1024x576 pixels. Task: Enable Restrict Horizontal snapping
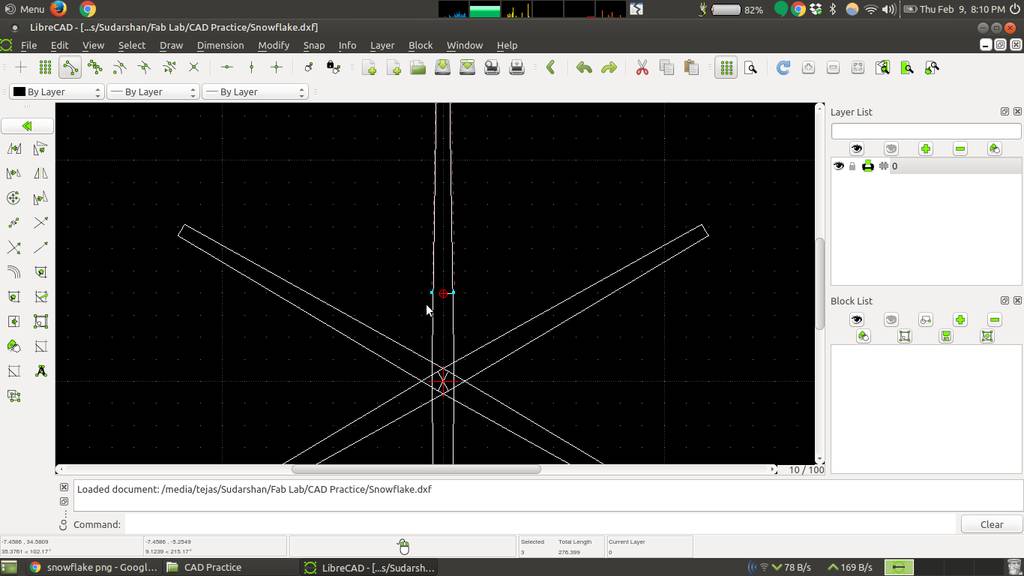(227, 67)
